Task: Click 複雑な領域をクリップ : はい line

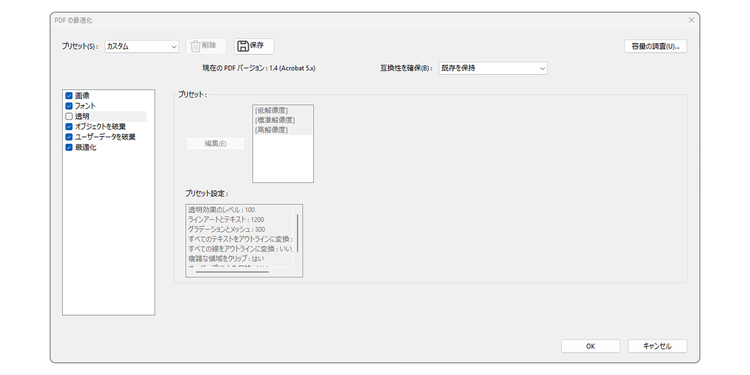Action: click(226, 259)
